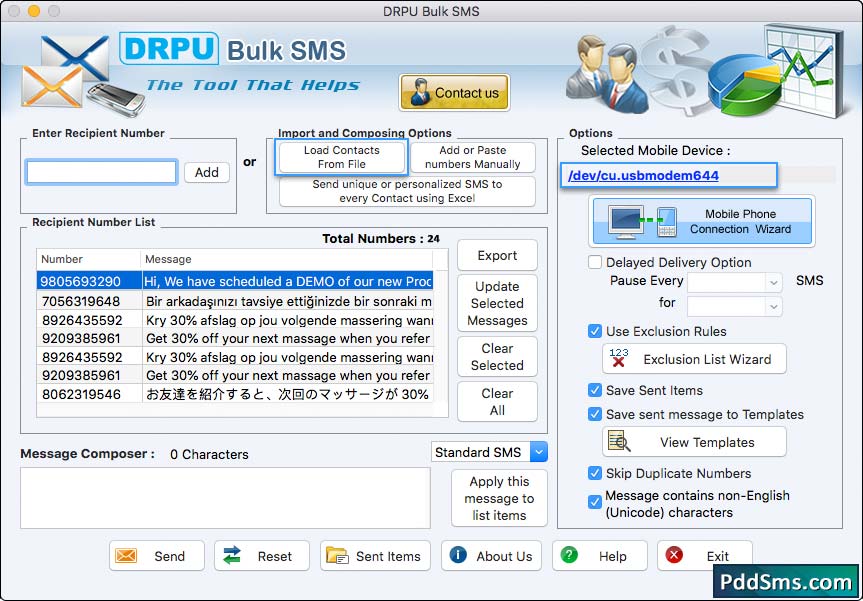Click Send unique or personalized SMS using Excel
The height and width of the screenshot is (601, 863).
407,191
